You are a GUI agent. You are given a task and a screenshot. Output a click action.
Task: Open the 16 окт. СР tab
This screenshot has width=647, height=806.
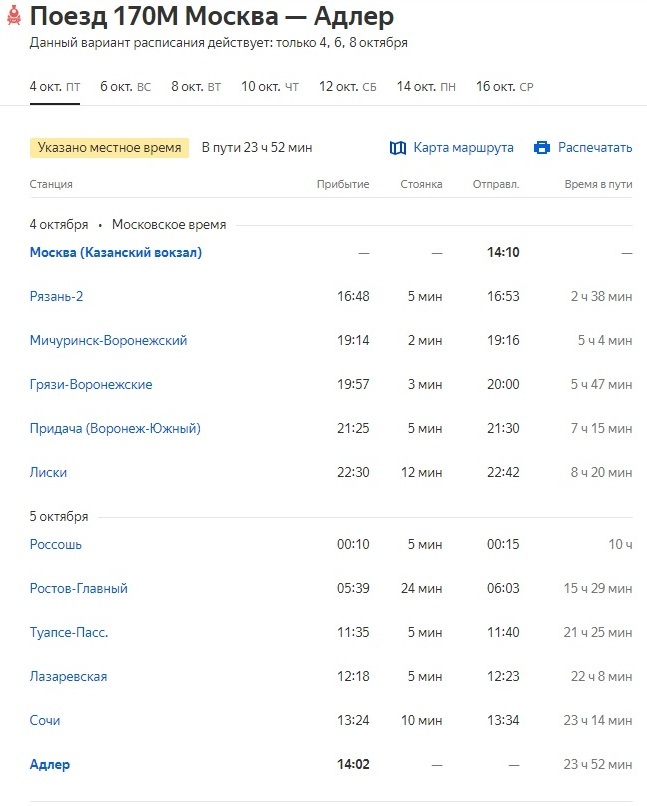click(x=505, y=87)
